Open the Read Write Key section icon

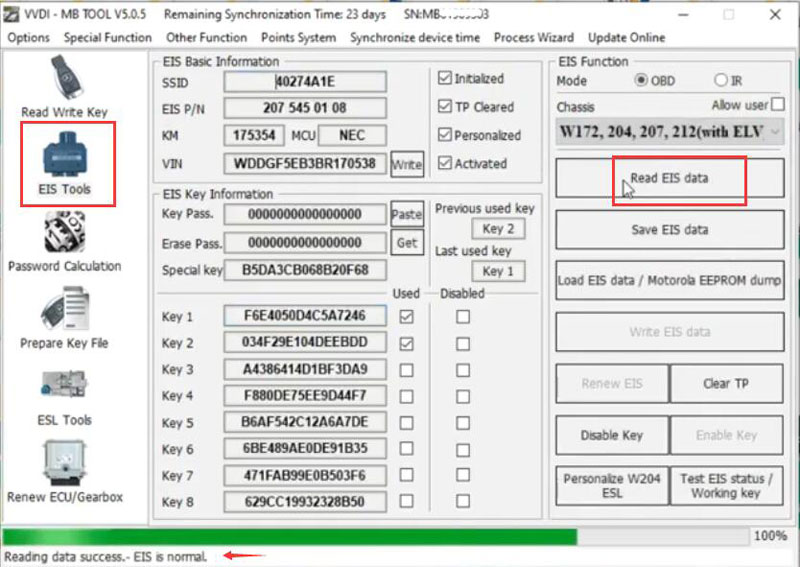click(x=67, y=78)
